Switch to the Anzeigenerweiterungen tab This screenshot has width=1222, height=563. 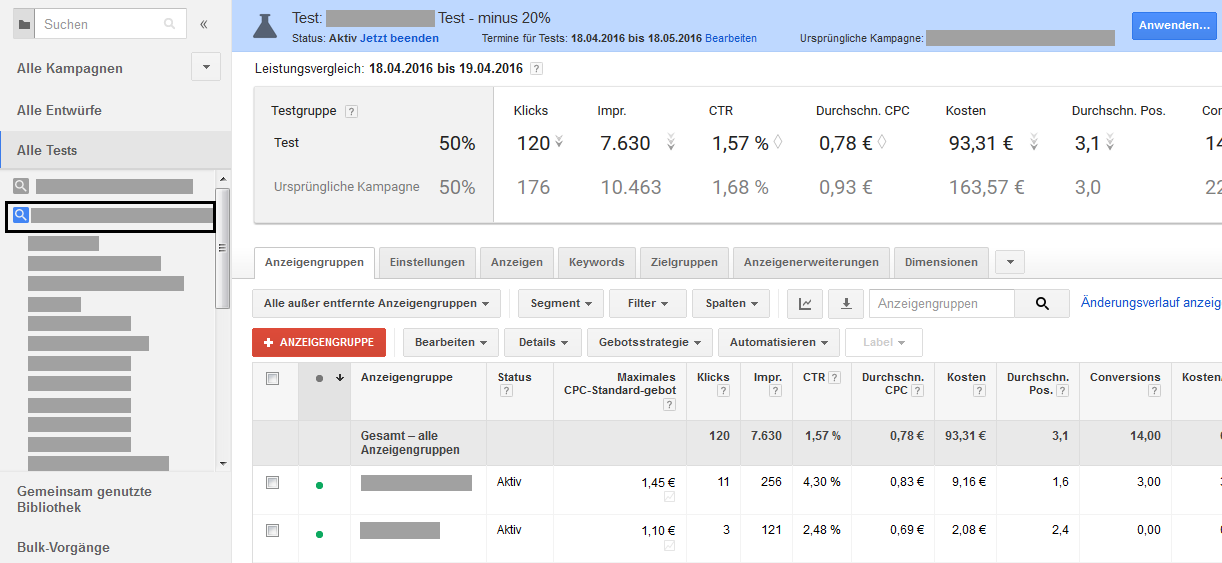pos(811,262)
